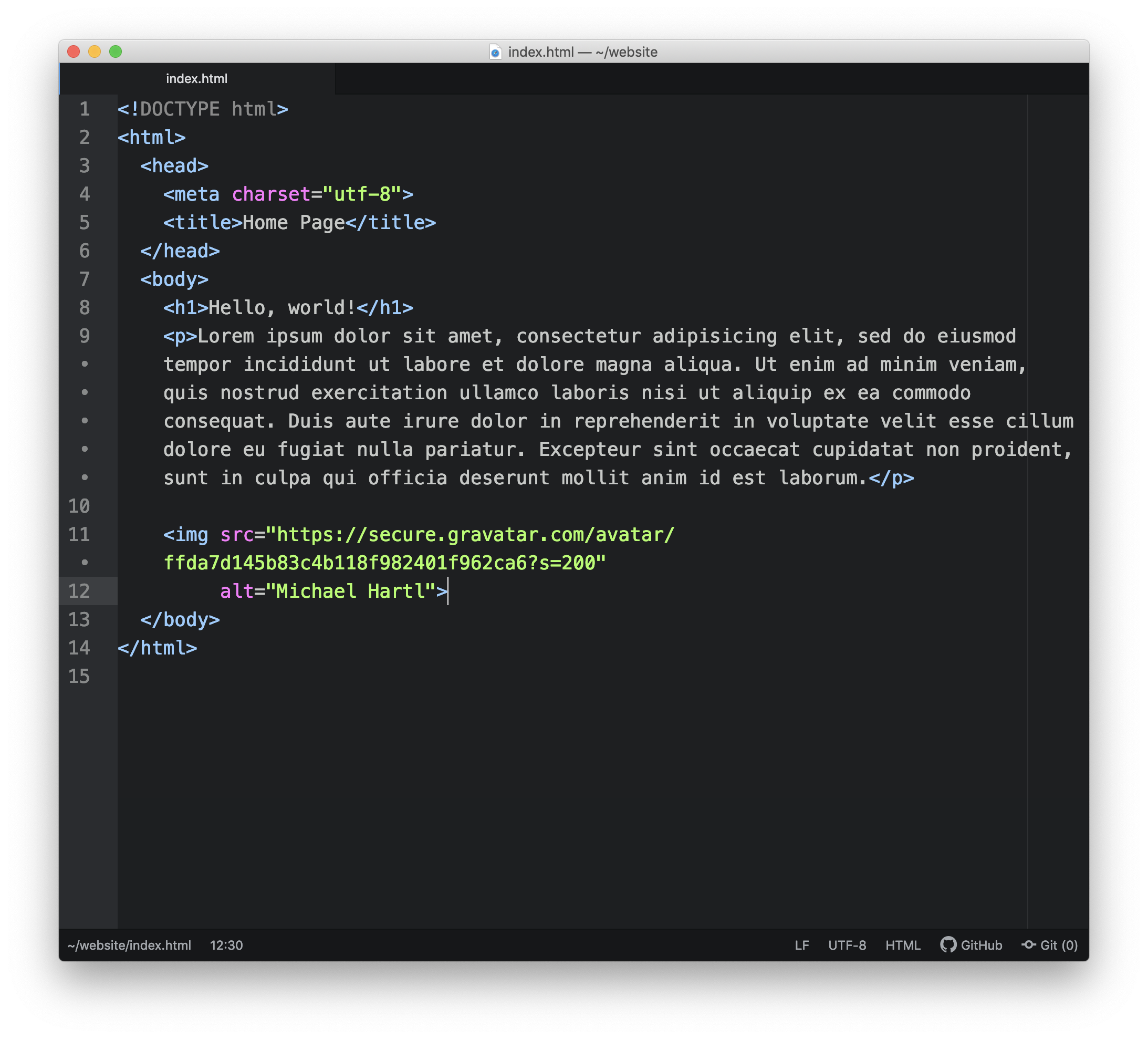Click the green zoom button in the title bar
1148x1039 pixels.
coord(117,51)
